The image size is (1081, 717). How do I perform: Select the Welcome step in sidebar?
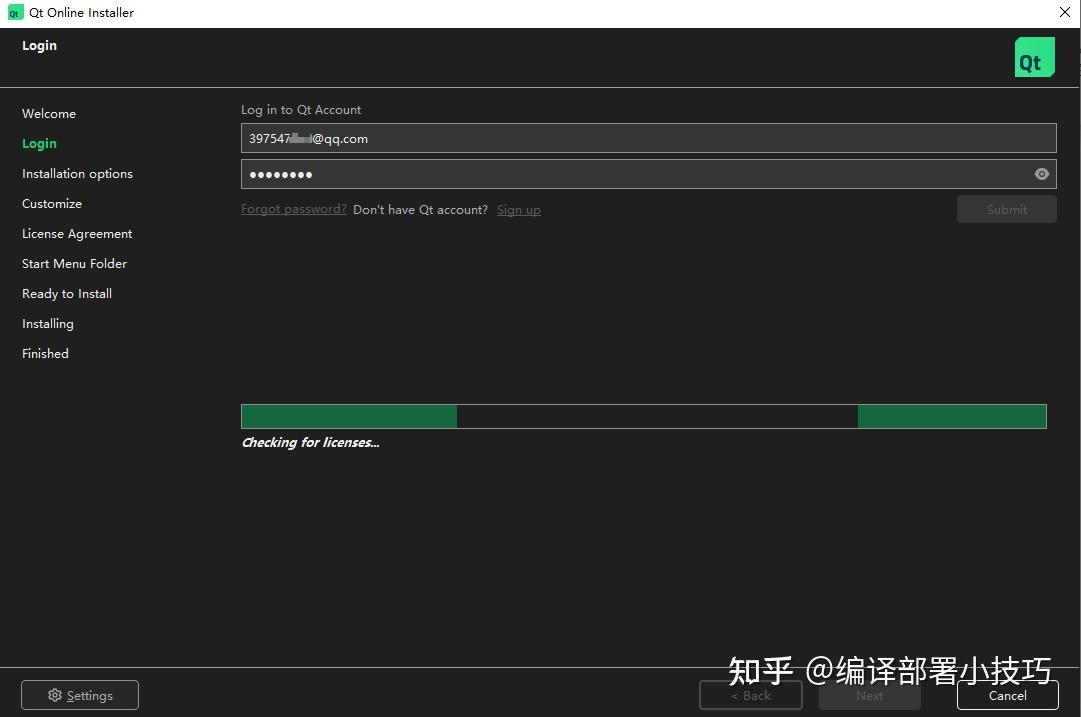(48, 113)
